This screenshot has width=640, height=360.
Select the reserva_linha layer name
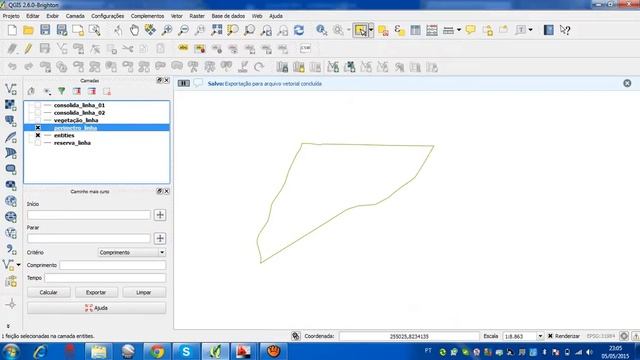(x=72, y=143)
